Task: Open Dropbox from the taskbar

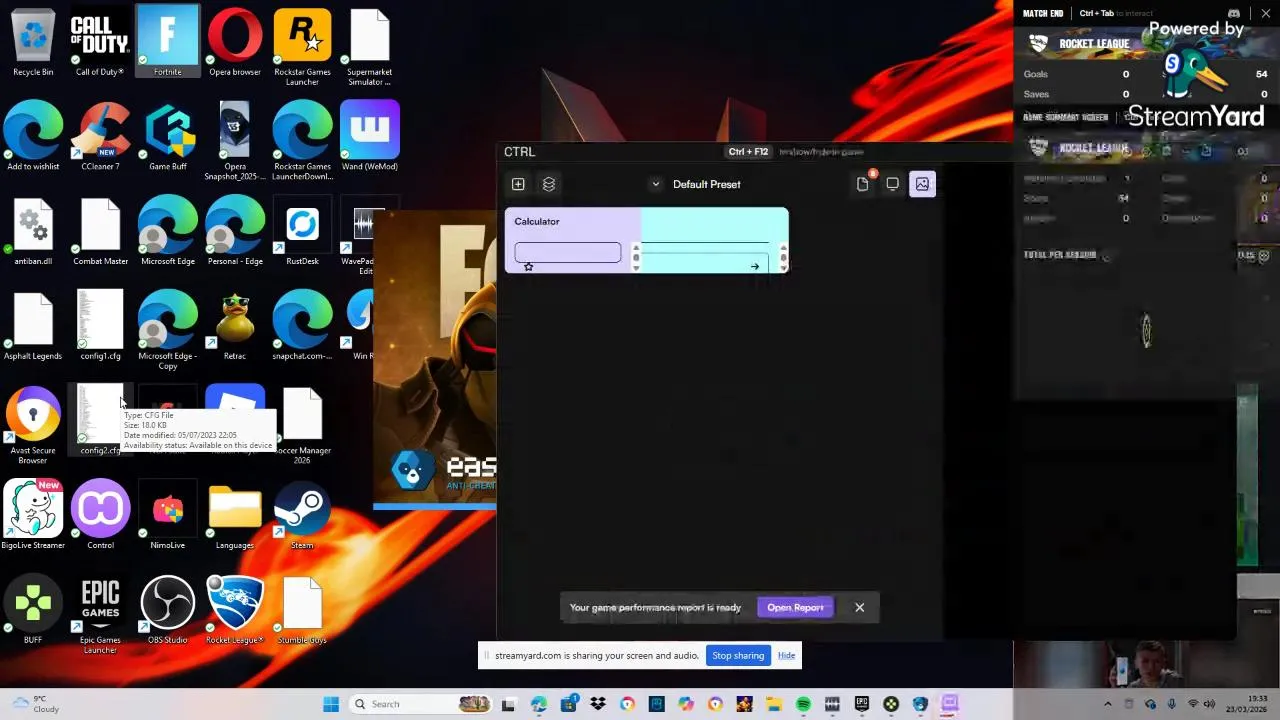Action: point(598,704)
